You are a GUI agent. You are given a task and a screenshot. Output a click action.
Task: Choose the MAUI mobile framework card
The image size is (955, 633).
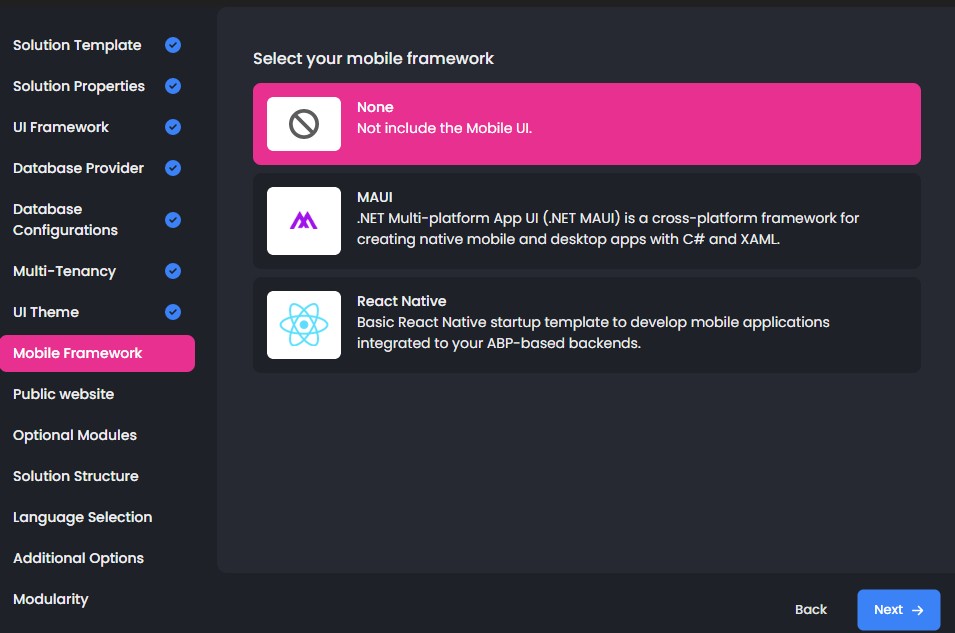pos(587,221)
